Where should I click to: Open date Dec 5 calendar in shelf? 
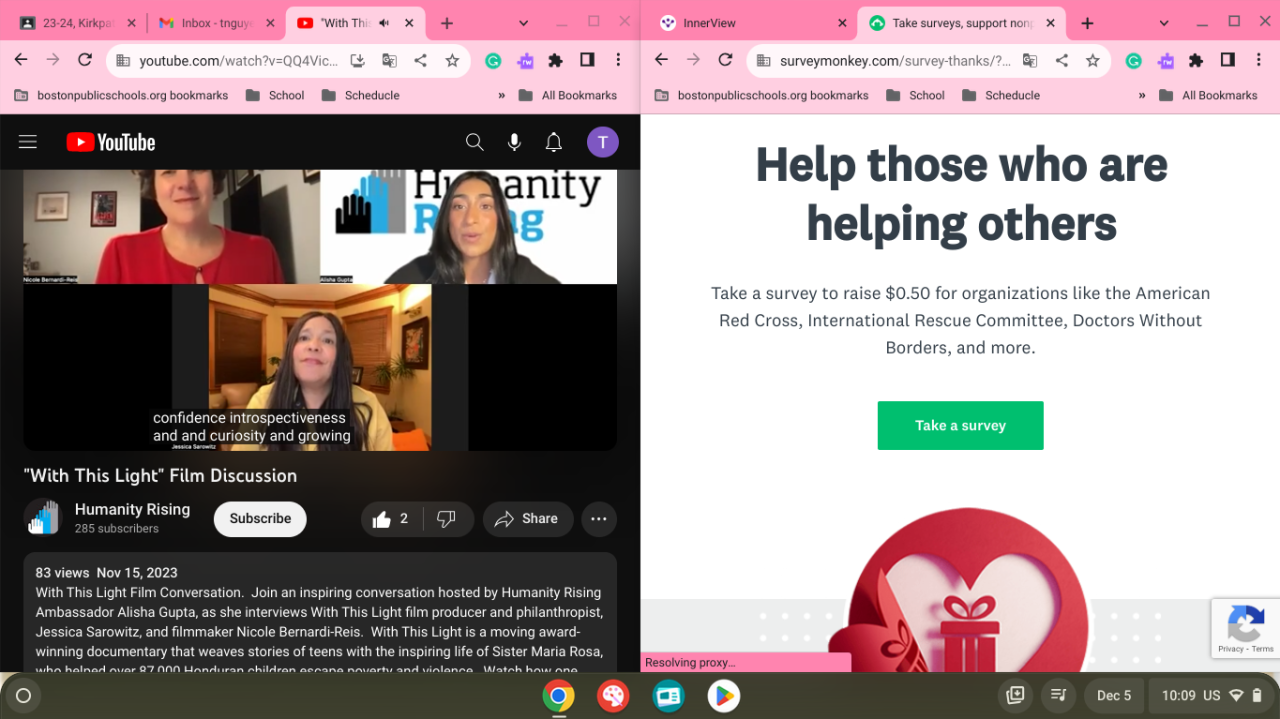1114,695
